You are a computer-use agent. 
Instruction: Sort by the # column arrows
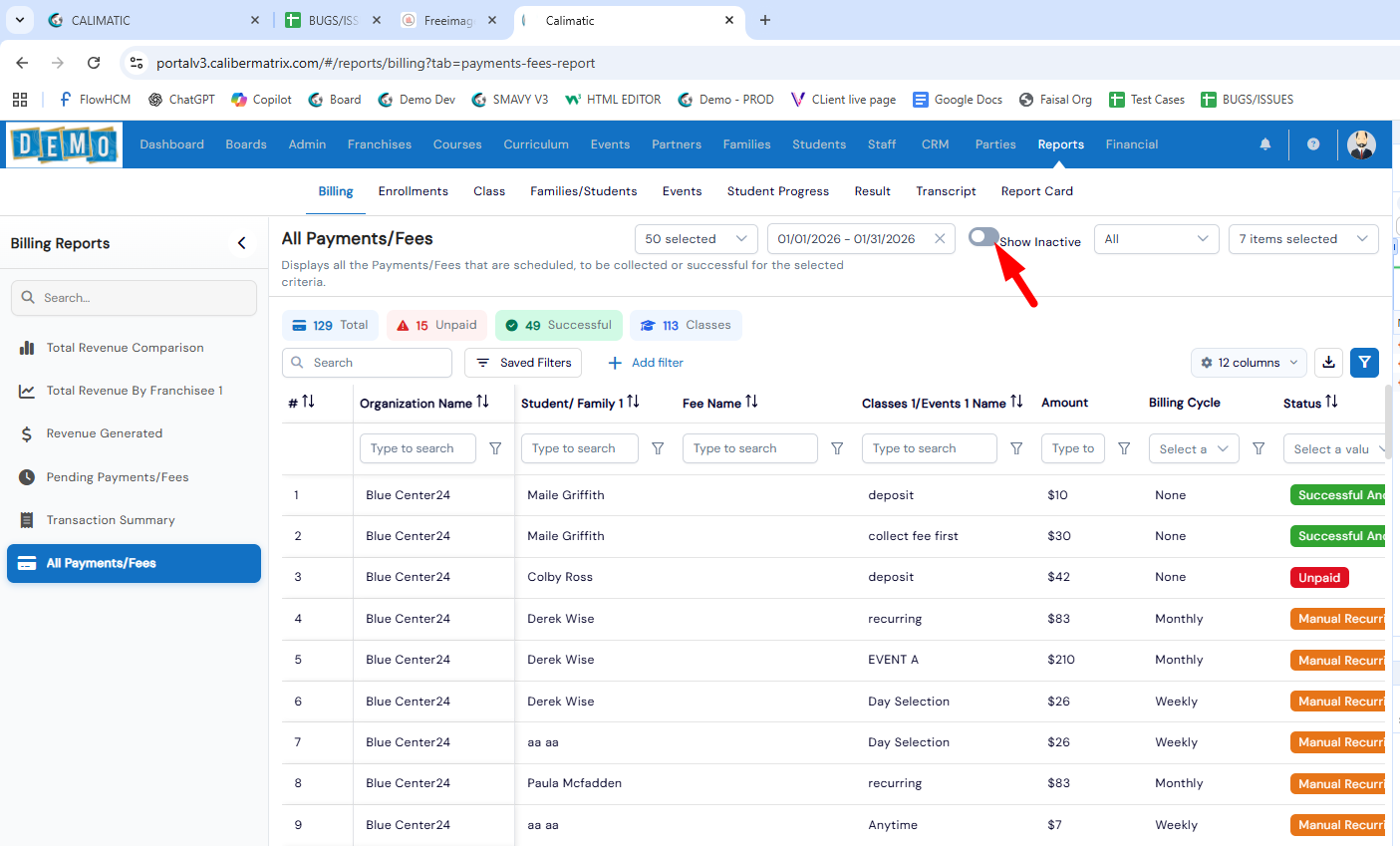tap(308, 402)
